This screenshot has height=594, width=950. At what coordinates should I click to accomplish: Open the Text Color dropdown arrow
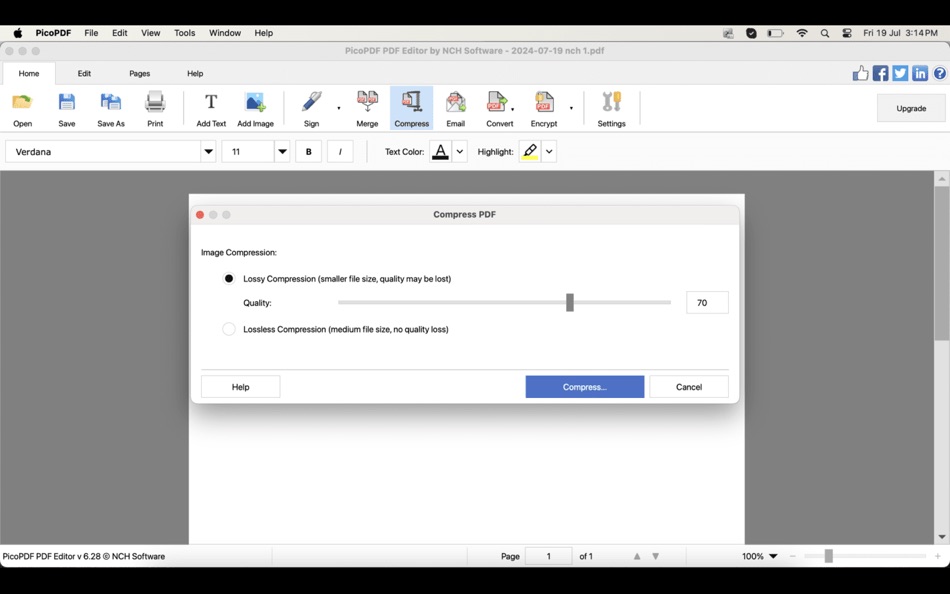coord(459,152)
